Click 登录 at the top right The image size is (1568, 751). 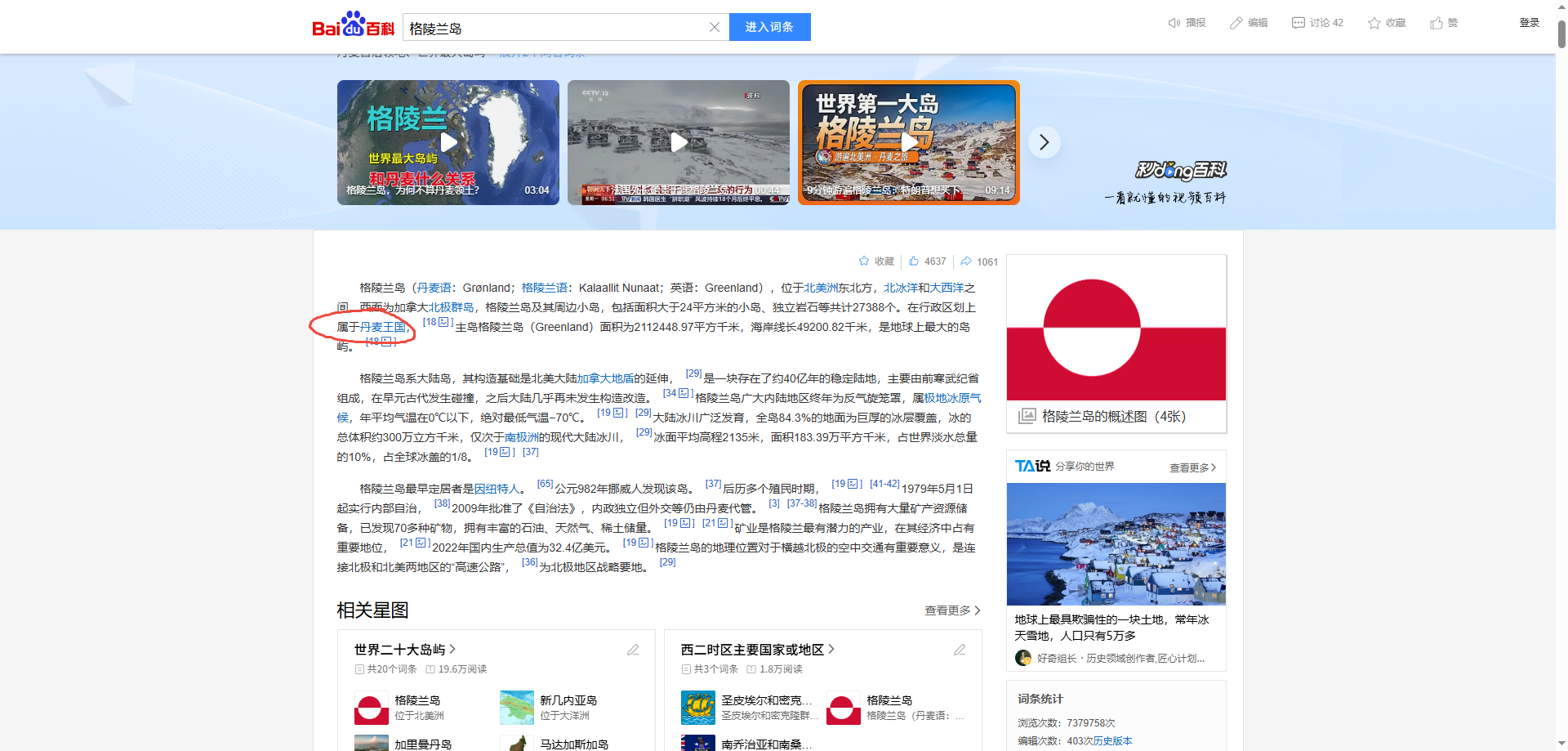(1529, 22)
